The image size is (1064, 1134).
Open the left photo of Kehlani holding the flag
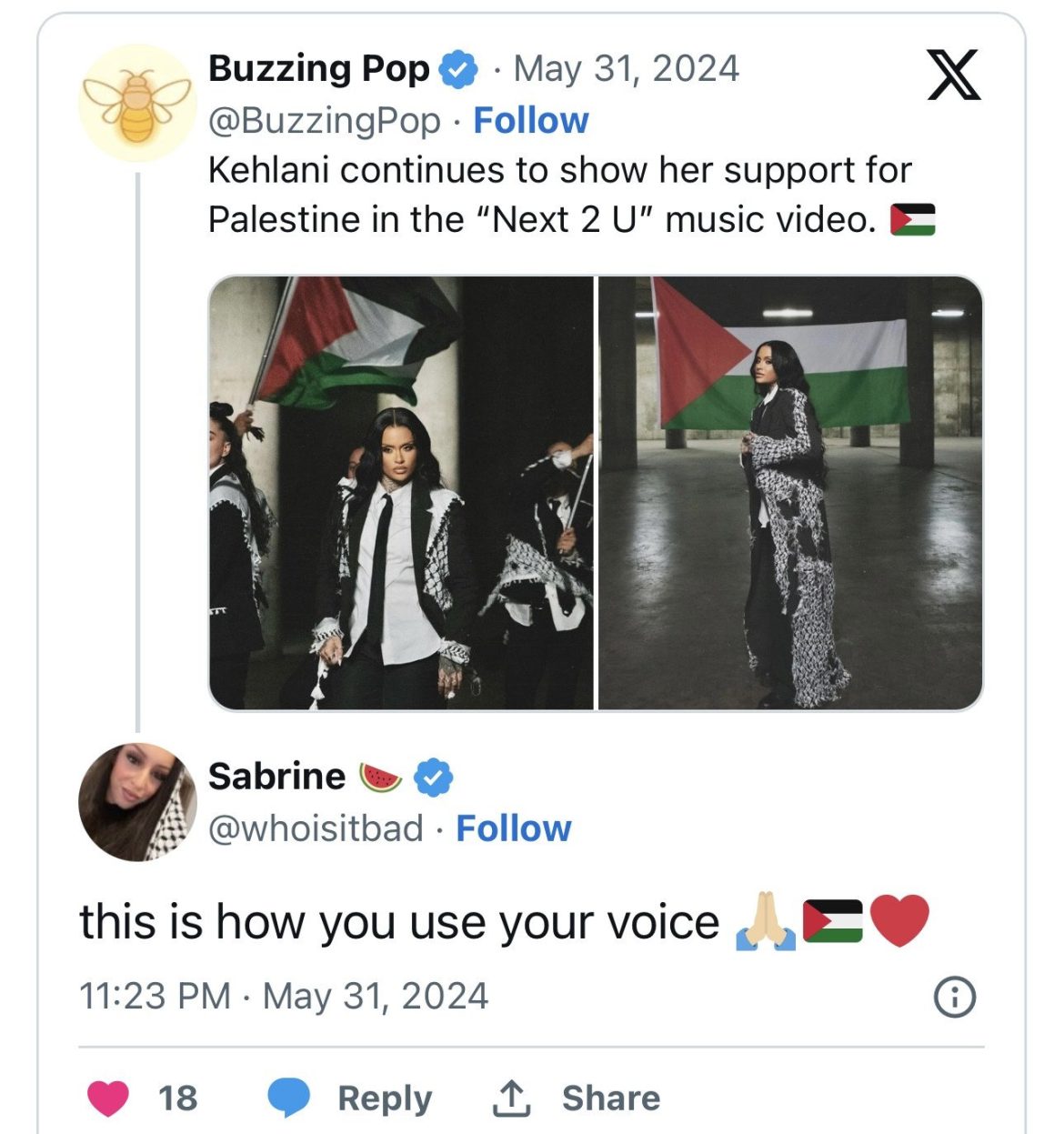(x=398, y=491)
